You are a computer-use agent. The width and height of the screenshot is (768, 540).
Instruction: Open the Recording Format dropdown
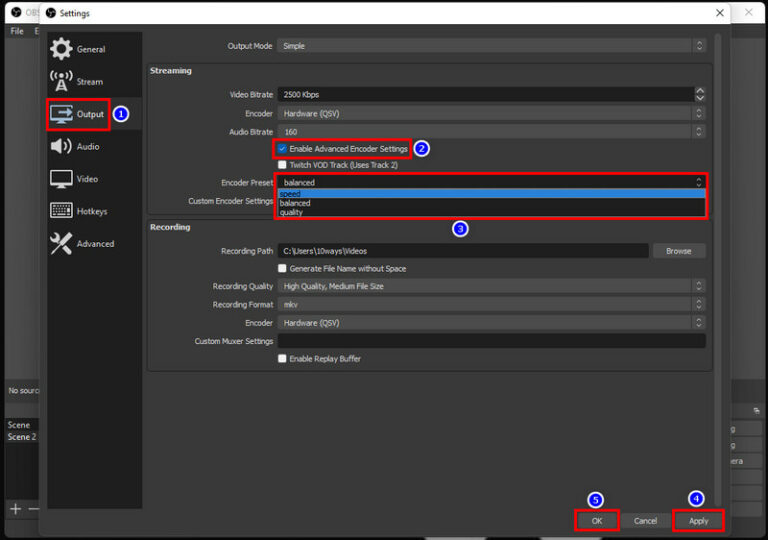click(x=491, y=304)
